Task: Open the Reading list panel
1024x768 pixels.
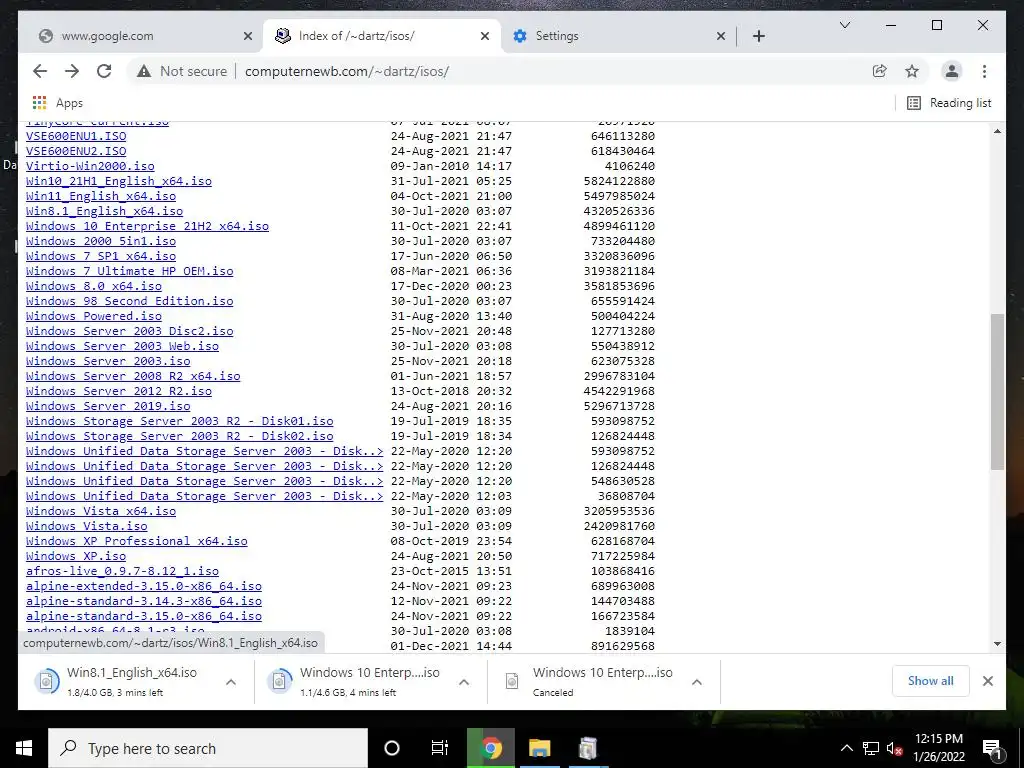Action: [x=949, y=103]
